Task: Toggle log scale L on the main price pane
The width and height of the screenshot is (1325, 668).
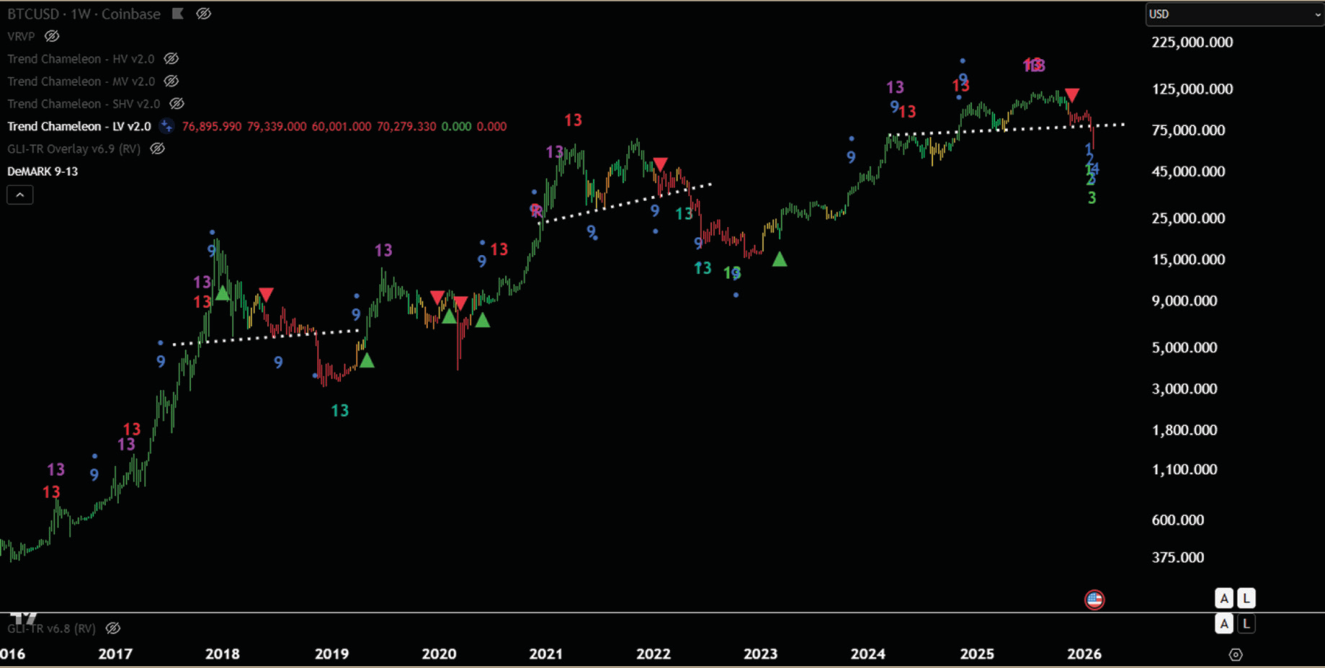Action: (x=1246, y=598)
